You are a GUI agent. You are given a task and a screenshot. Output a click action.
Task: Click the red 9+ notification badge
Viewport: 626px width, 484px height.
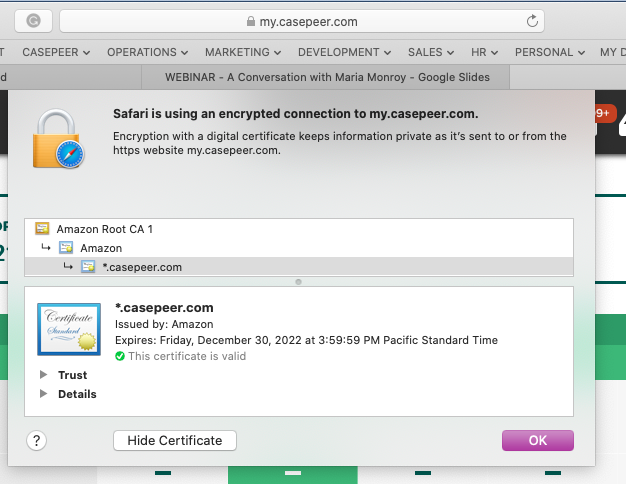point(604,113)
